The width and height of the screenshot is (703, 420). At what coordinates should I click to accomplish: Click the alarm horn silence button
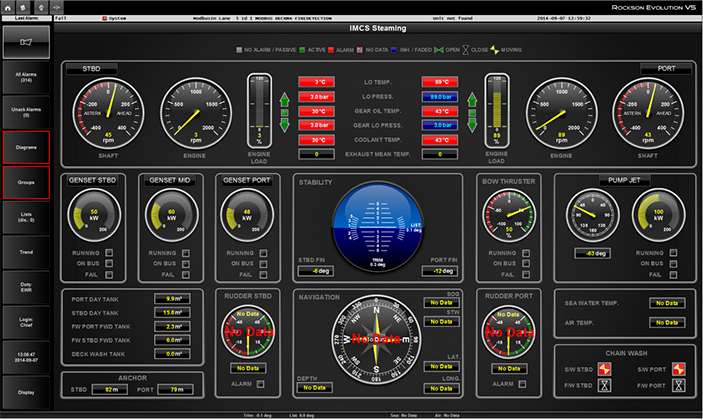(25, 42)
